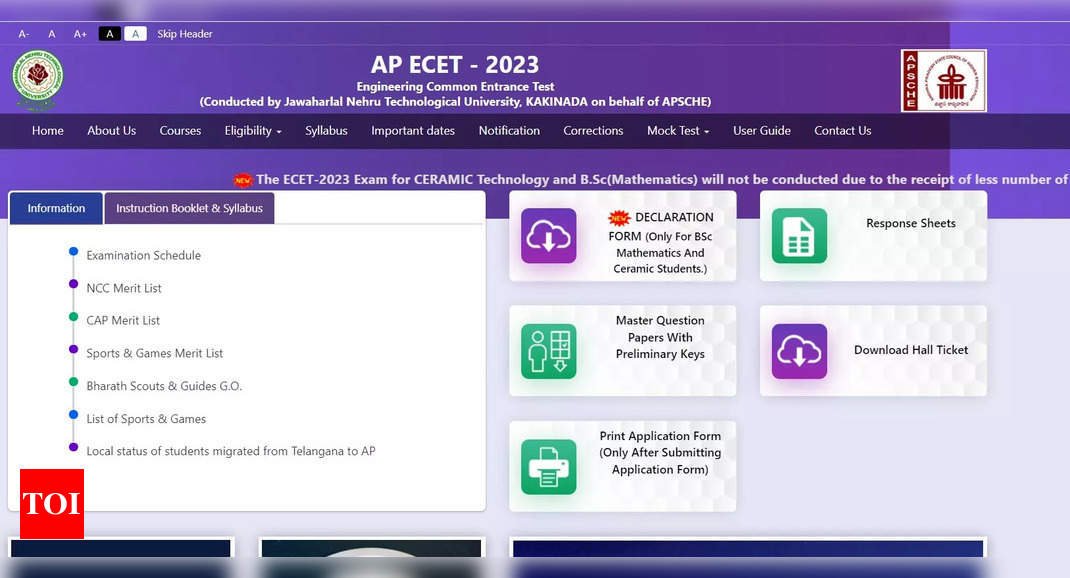Click the Response Sheets card label
The height and width of the screenshot is (578, 1070).
point(910,223)
